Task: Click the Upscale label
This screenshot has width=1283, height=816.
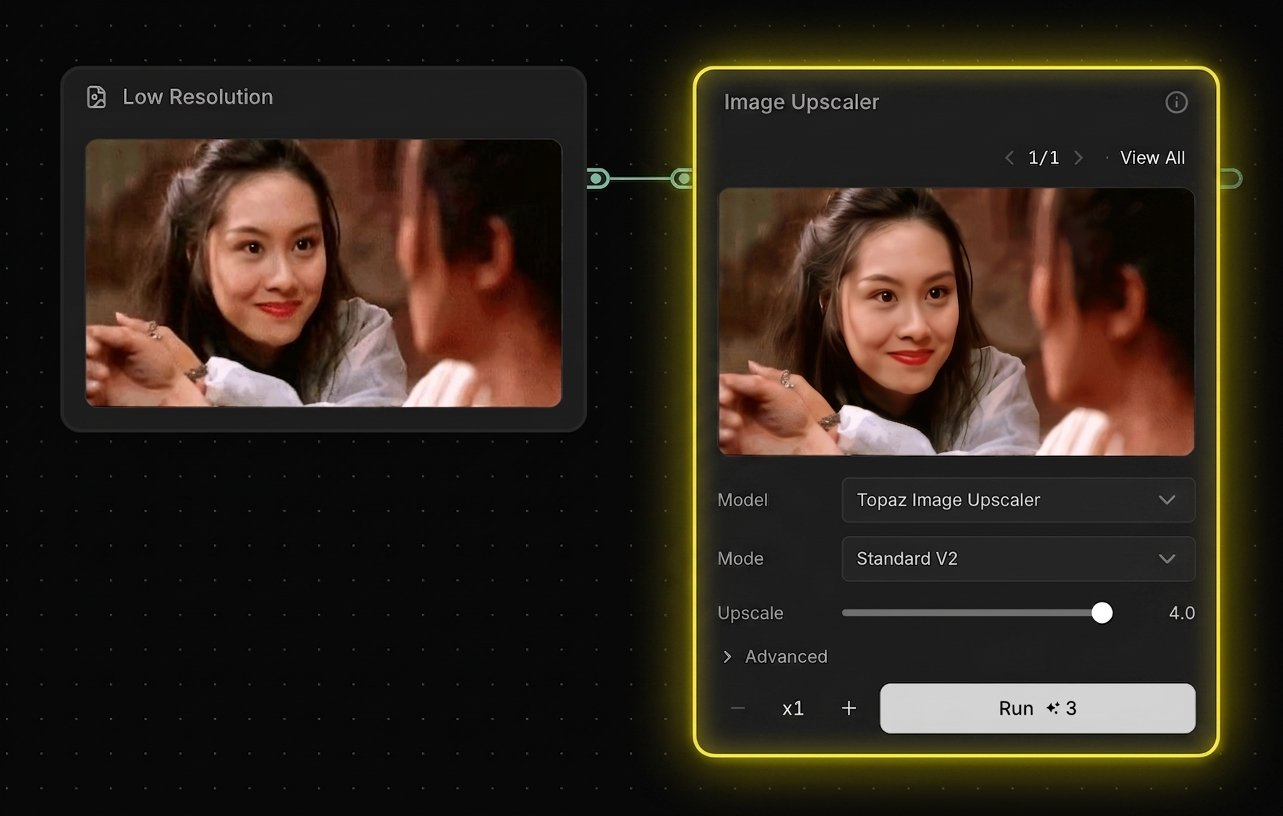Action: tap(751, 613)
